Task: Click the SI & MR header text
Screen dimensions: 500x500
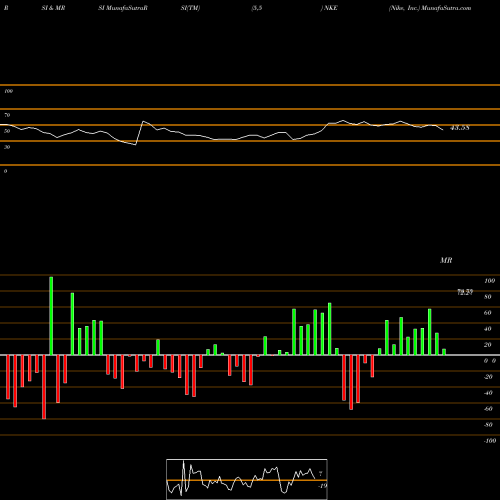Action: pyautogui.click(x=53, y=8)
